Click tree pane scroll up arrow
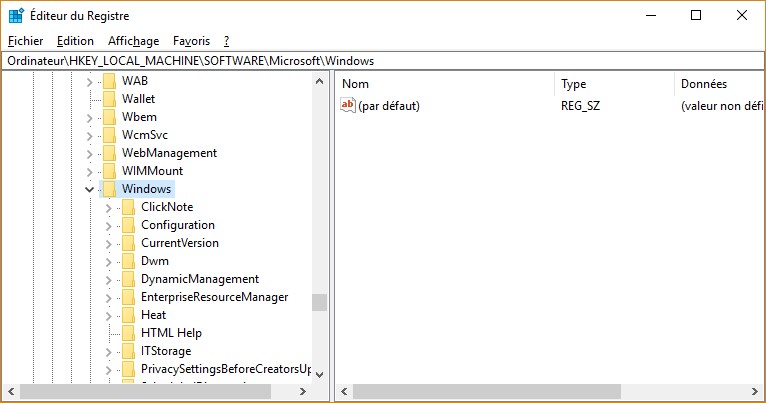The height and width of the screenshot is (403, 766). tap(319, 81)
